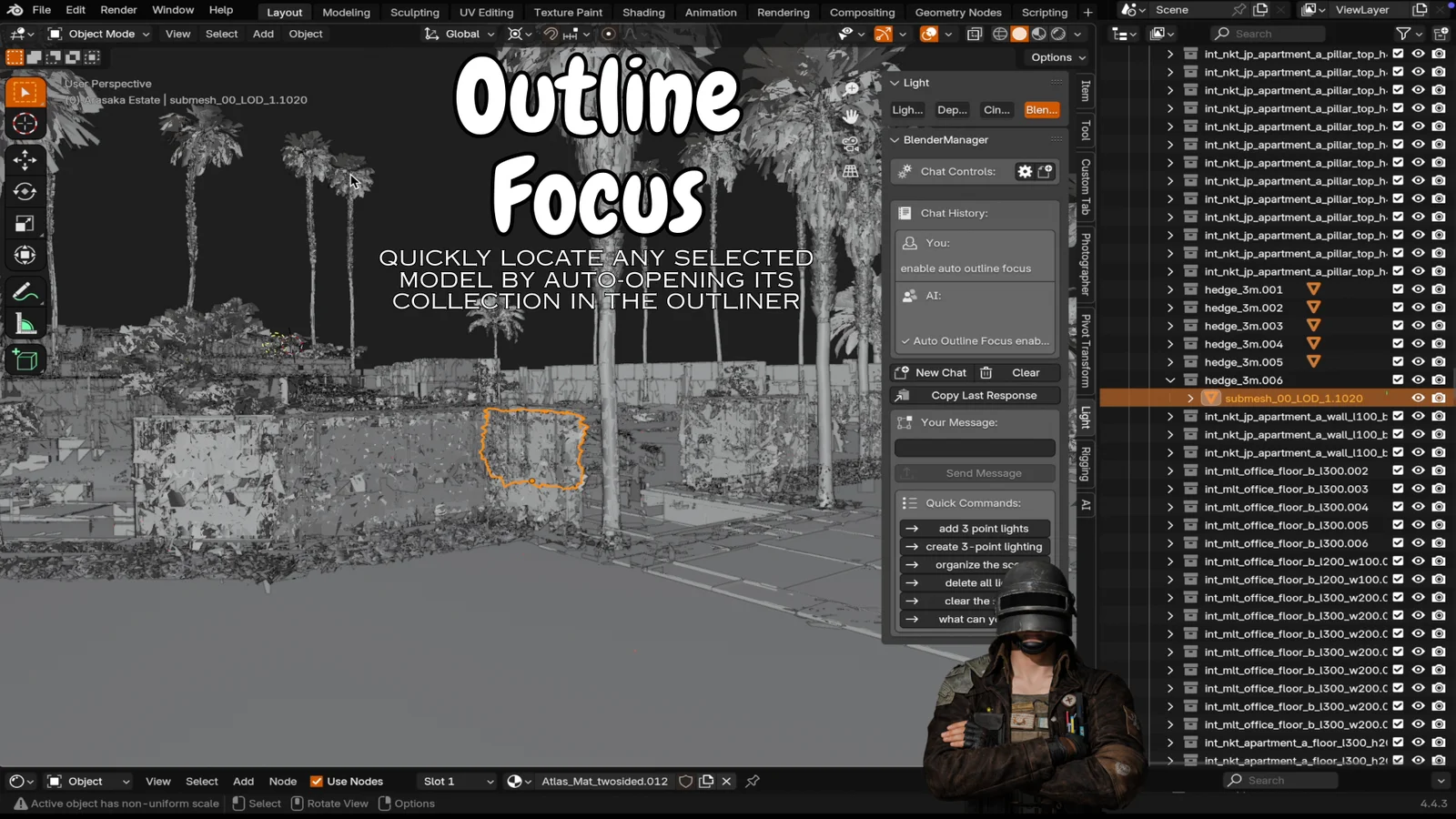This screenshot has width=1456, height=819.
Task: Open Chat Controls settings gear
Action: (x=1025, y=171)
